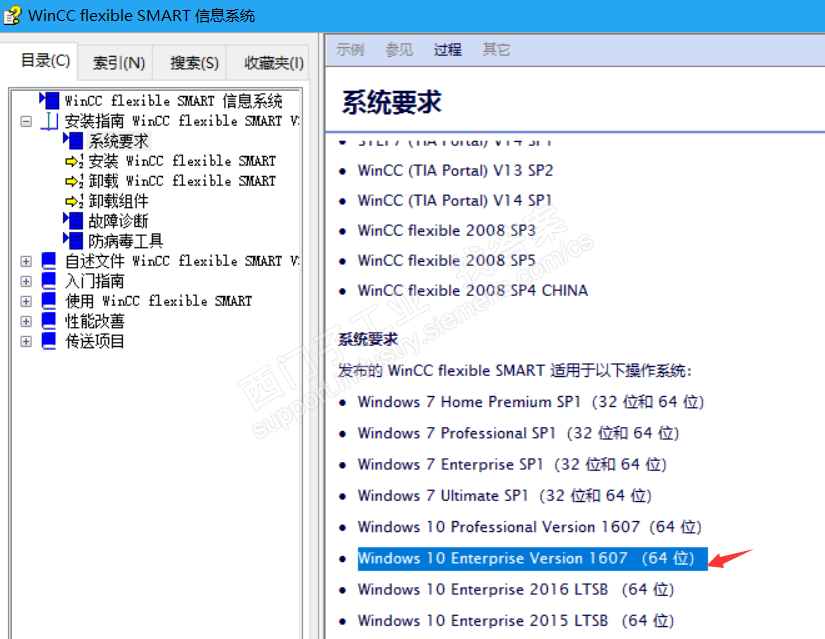This screenshot has height=639, width=825.
Task: Click the page icon beside 防病毒工具
Action: click(73, 241)
